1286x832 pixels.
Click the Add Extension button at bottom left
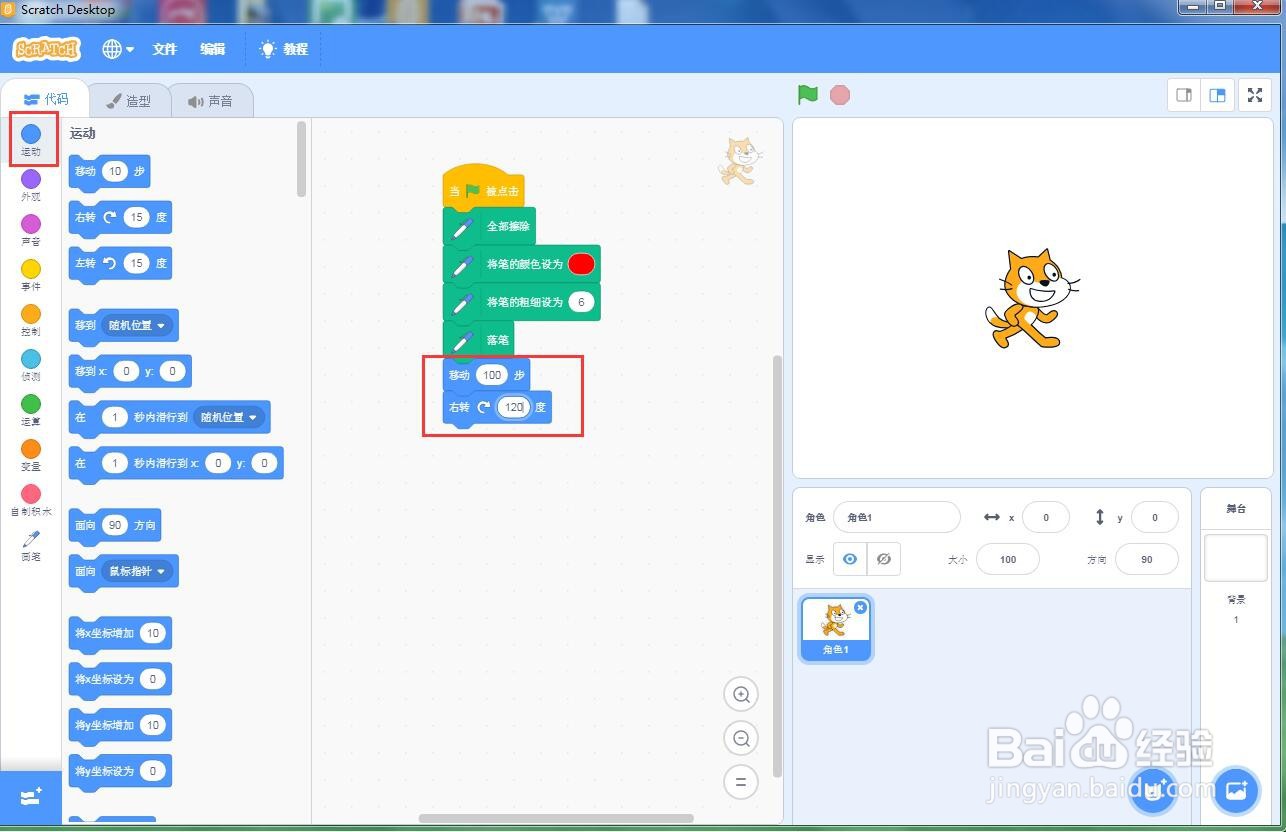tap(30, 797)
